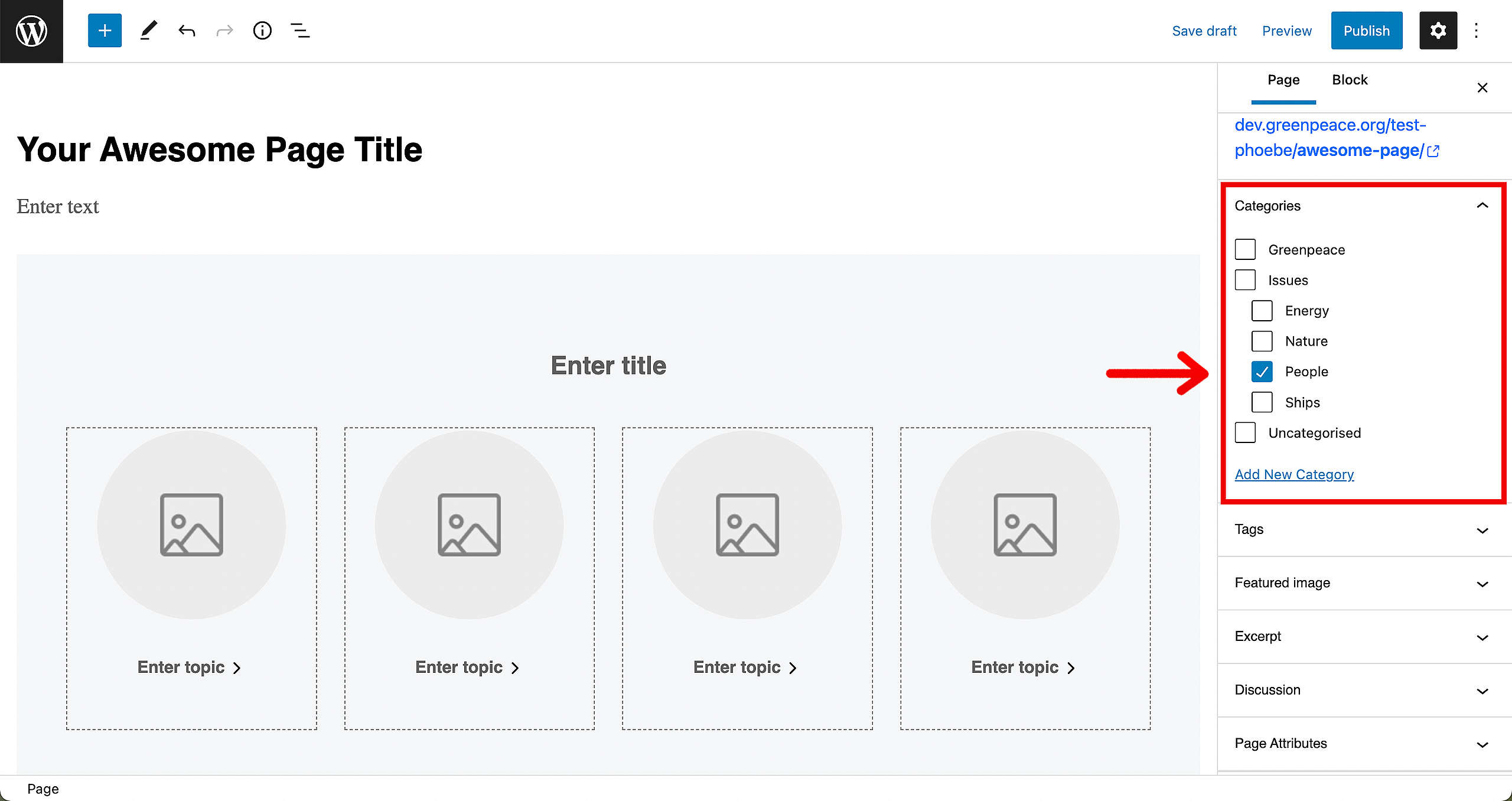
Task: Click the Publish button
Action: [x=1367, y=31]
